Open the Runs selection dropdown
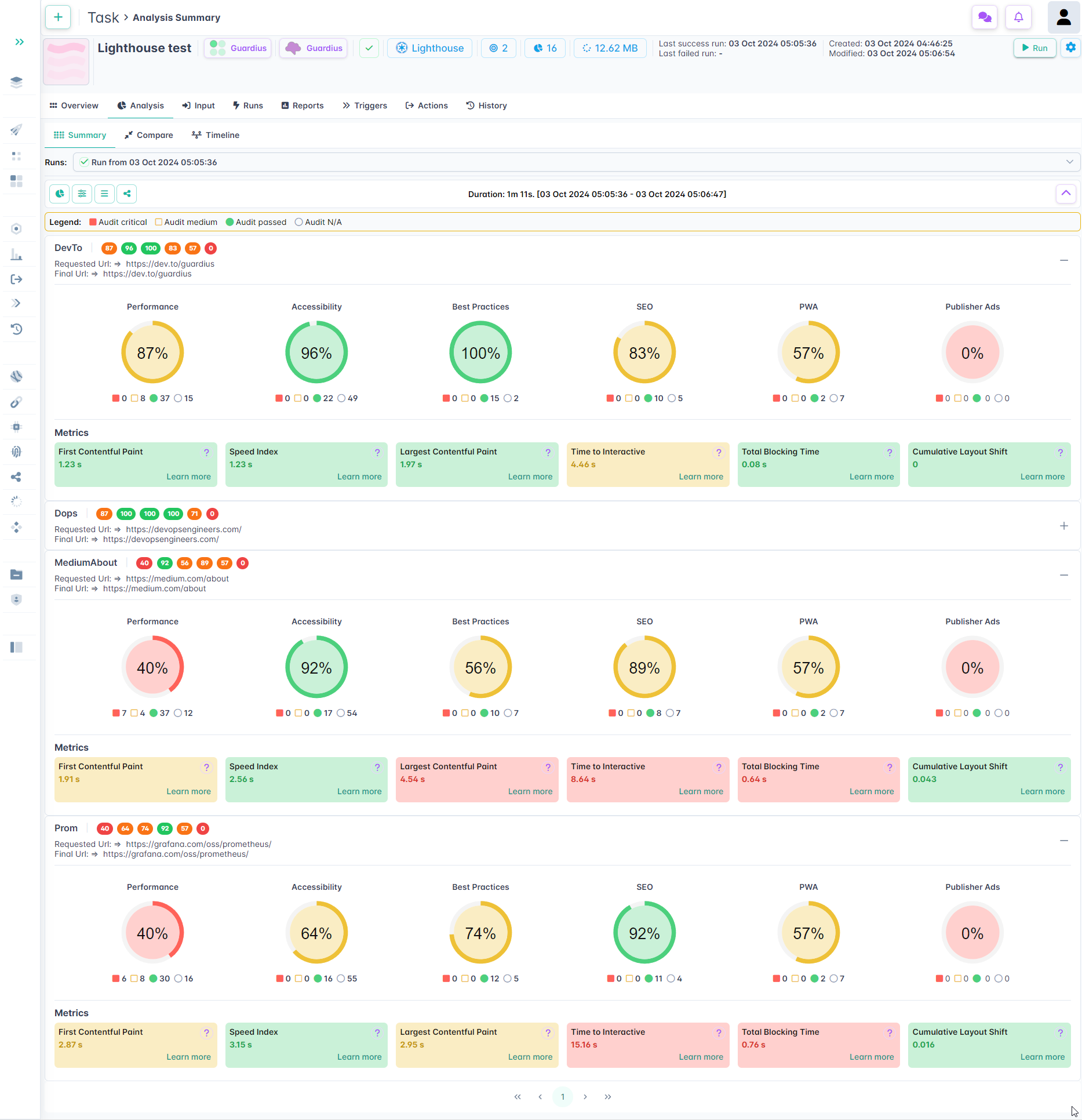 point(577,162)
